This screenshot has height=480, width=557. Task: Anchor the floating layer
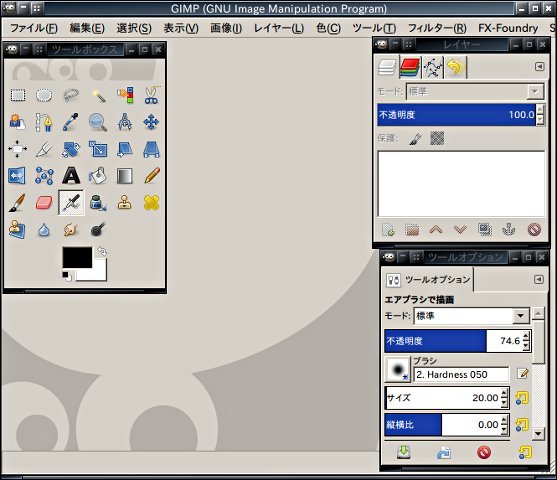508,230
